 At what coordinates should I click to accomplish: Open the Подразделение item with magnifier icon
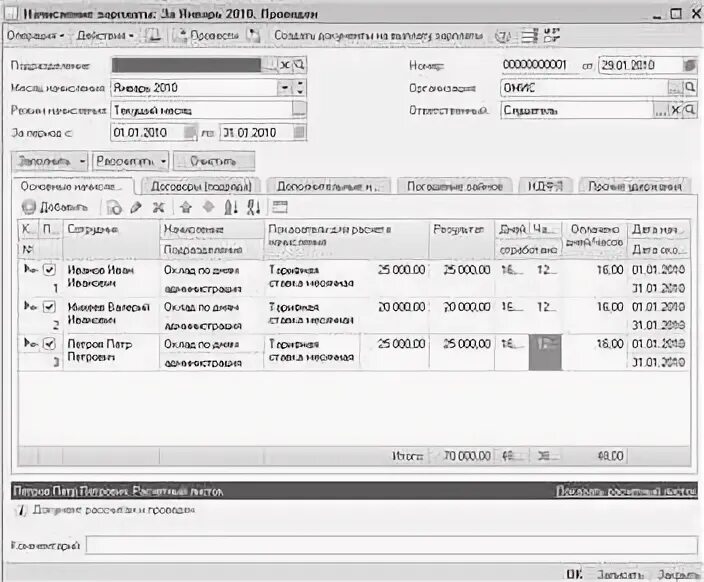pos(299,66)
